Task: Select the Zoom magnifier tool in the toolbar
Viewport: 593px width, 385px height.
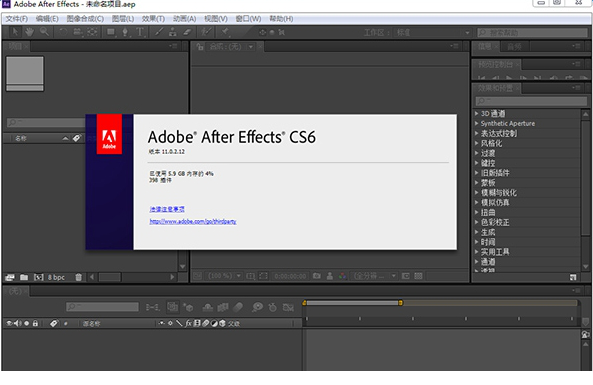Action: tap(44, 32)
